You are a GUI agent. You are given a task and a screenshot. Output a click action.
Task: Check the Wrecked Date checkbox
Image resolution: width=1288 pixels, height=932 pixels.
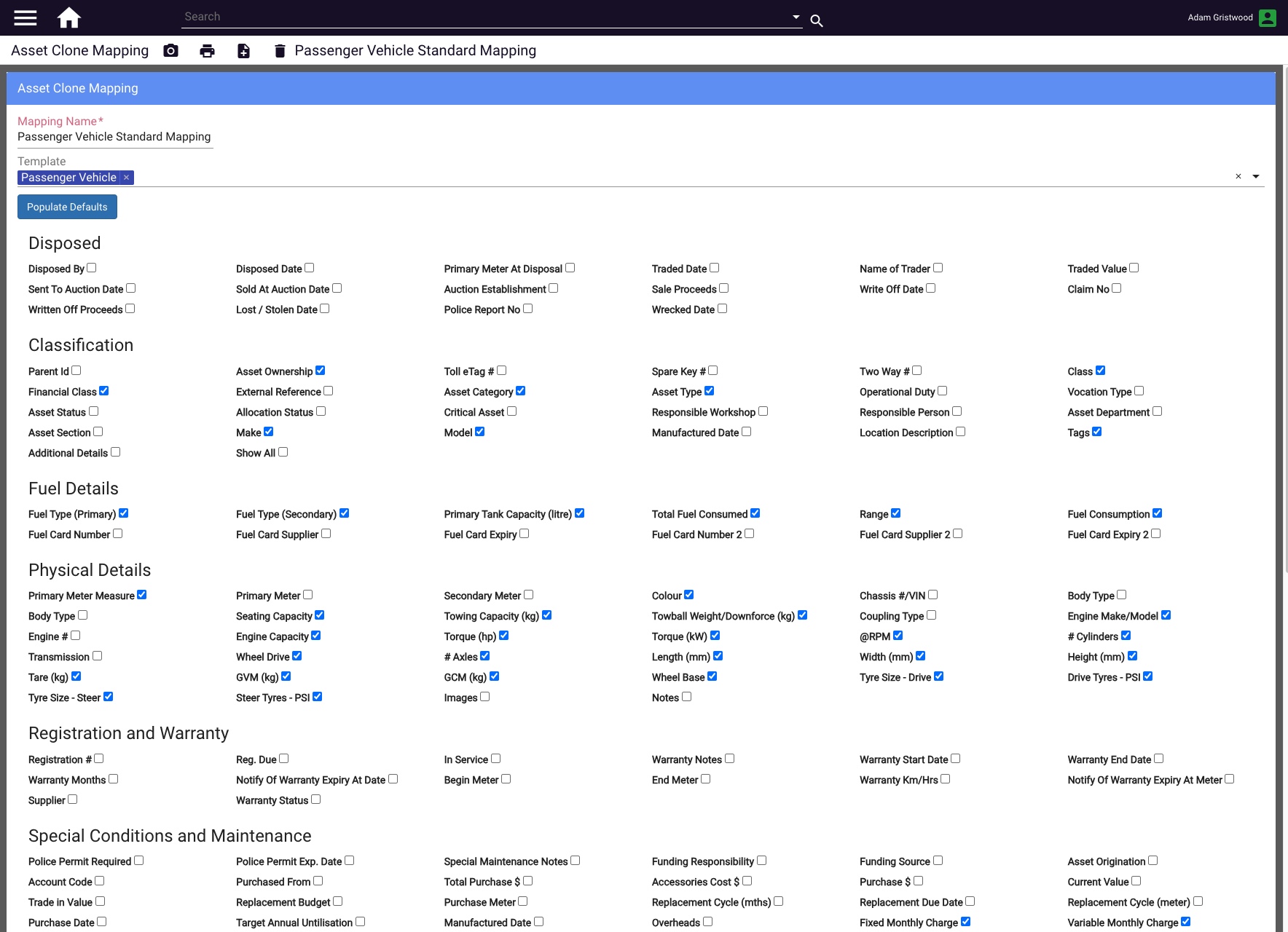(723, 309)
